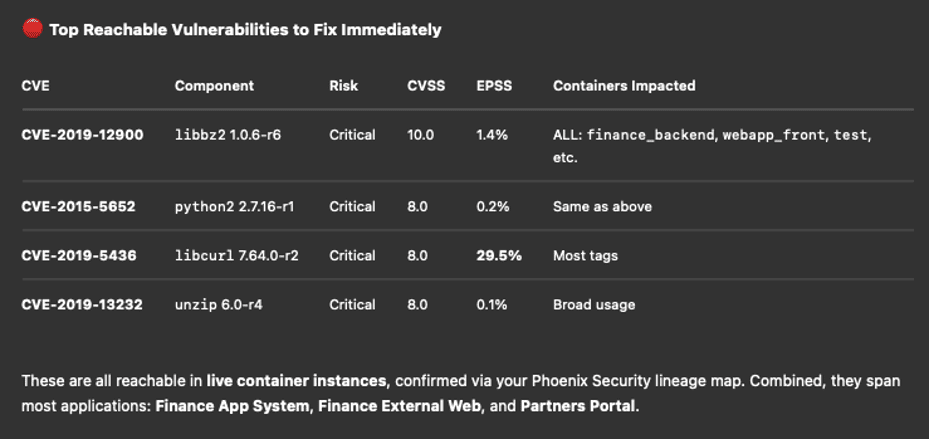Viewport: 929px width, 439px height.
Task: Select the CVE-2019-12900 entry
Action: (x=82, y=135)
